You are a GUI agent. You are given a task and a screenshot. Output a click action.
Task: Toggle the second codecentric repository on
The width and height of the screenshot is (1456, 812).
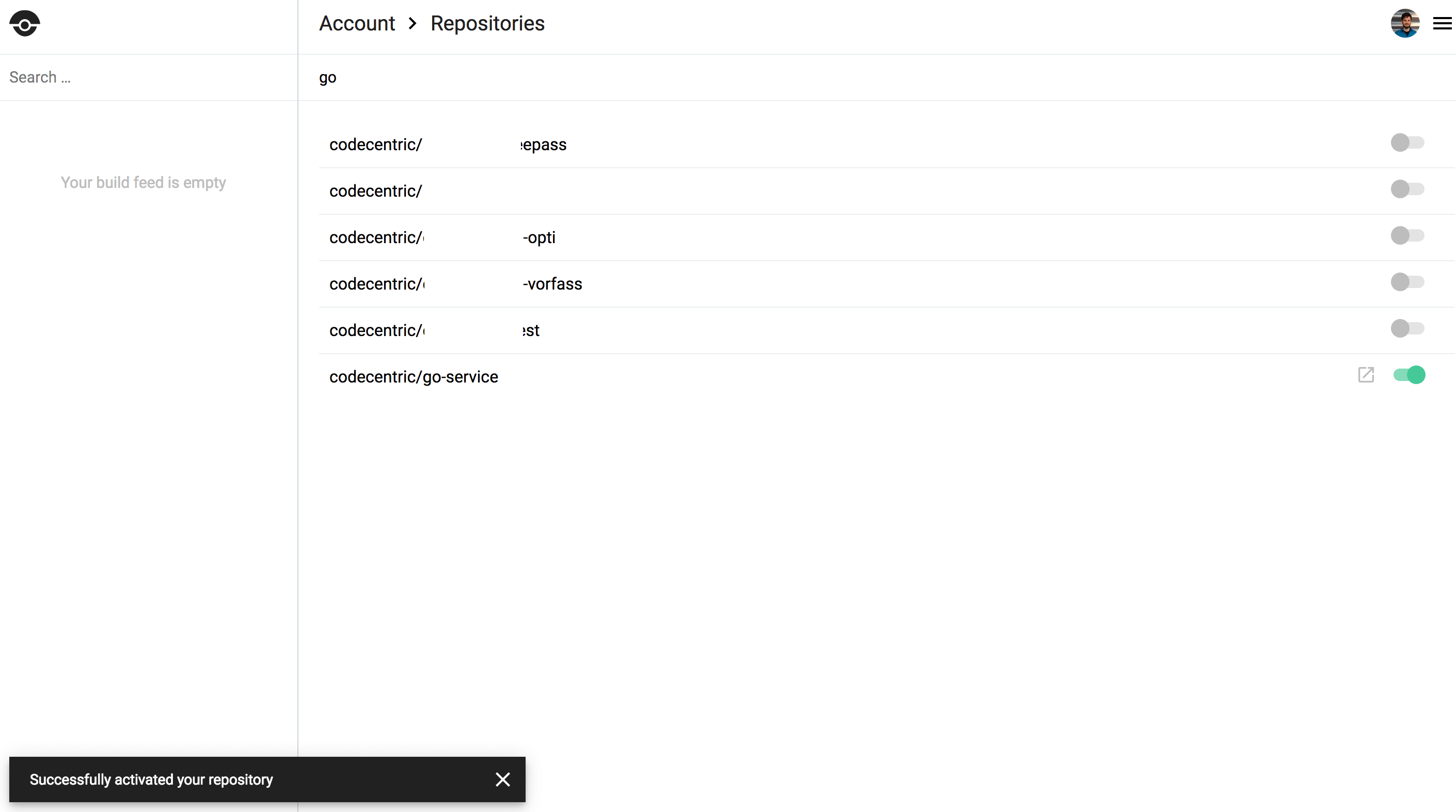pos(1407,189)
